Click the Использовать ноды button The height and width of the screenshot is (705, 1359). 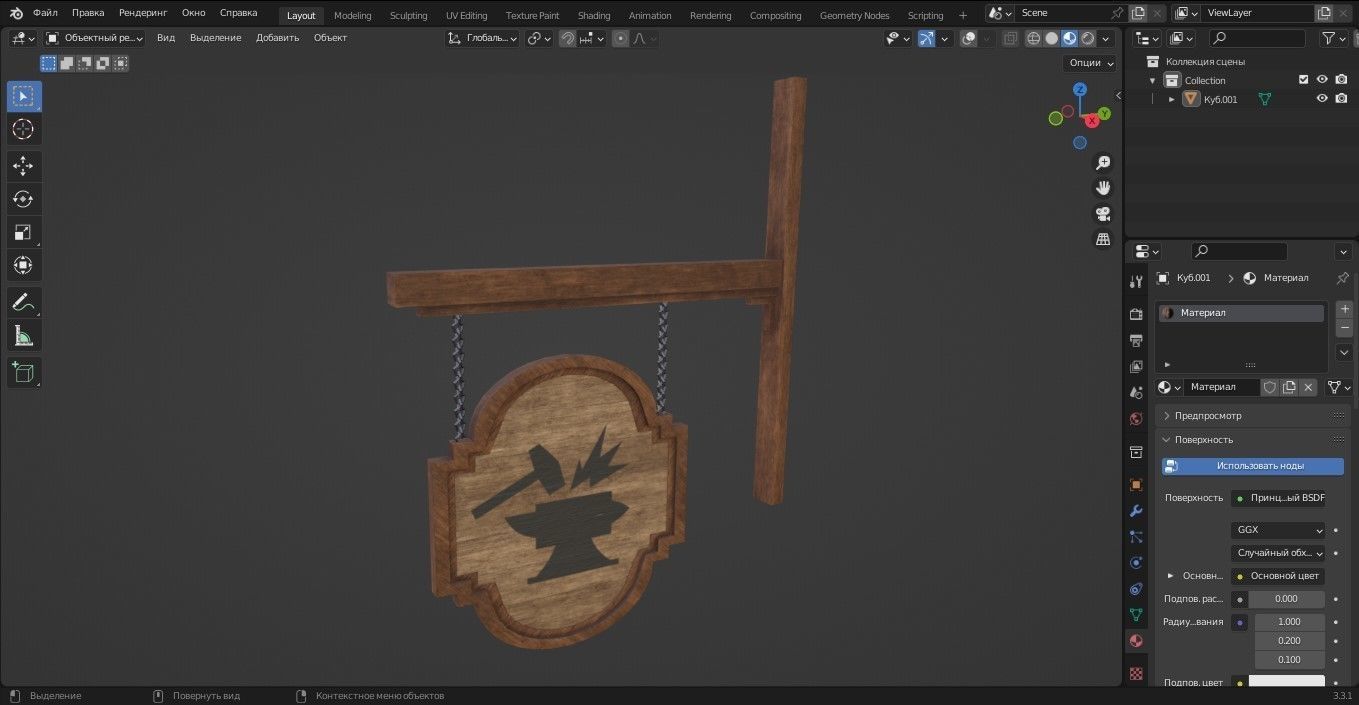[x=1260, y=465]
